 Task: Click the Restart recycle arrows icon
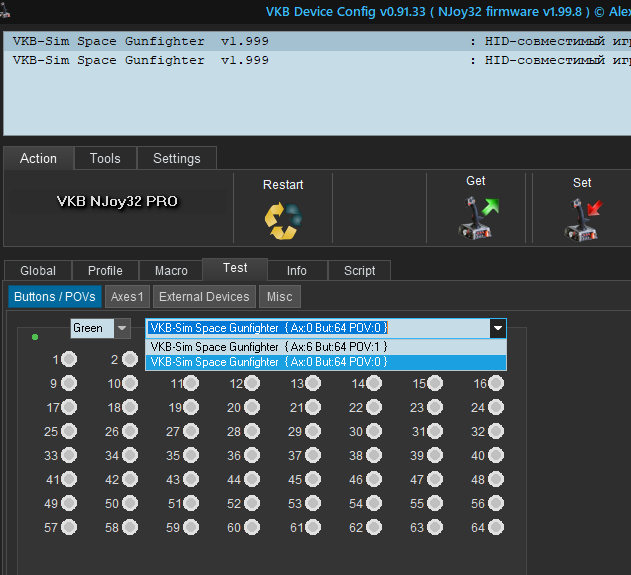[283, 221]
